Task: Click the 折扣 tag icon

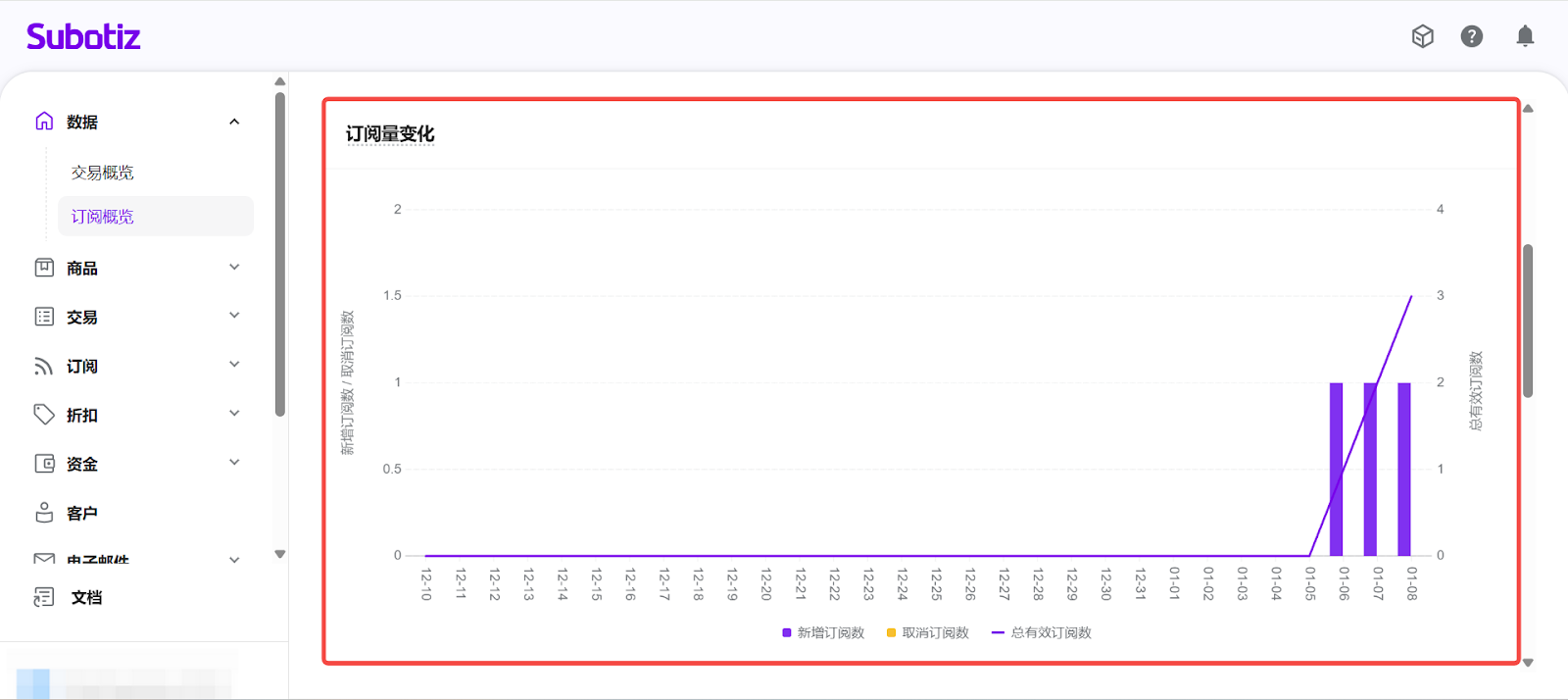Action: (44, 415)
